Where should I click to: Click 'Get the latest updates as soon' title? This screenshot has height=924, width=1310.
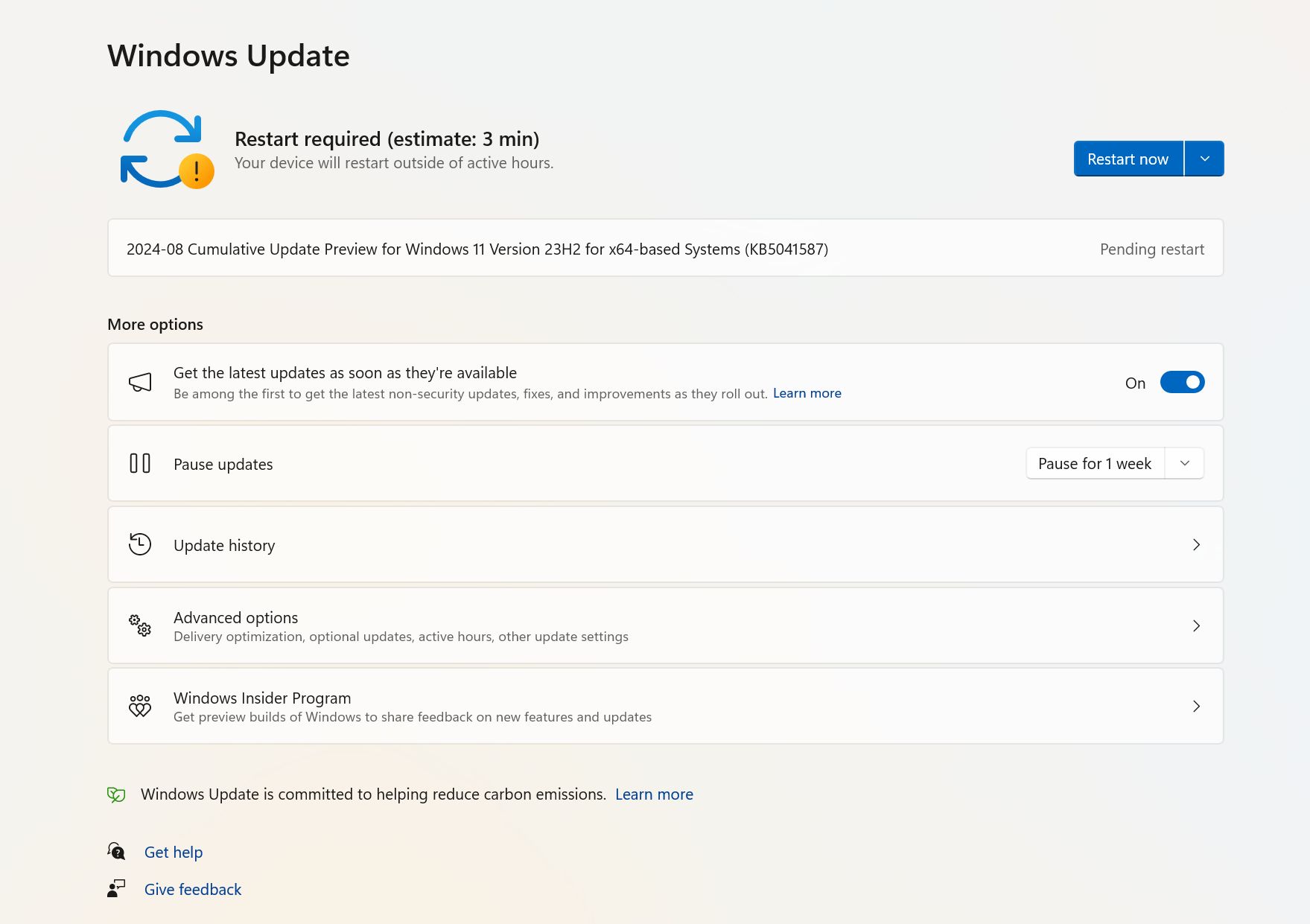[x=345, y=373]
